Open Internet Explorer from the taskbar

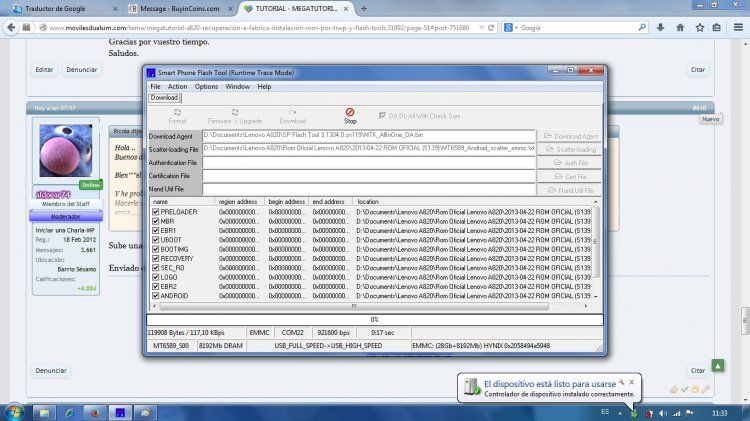[x=70, y=412]
